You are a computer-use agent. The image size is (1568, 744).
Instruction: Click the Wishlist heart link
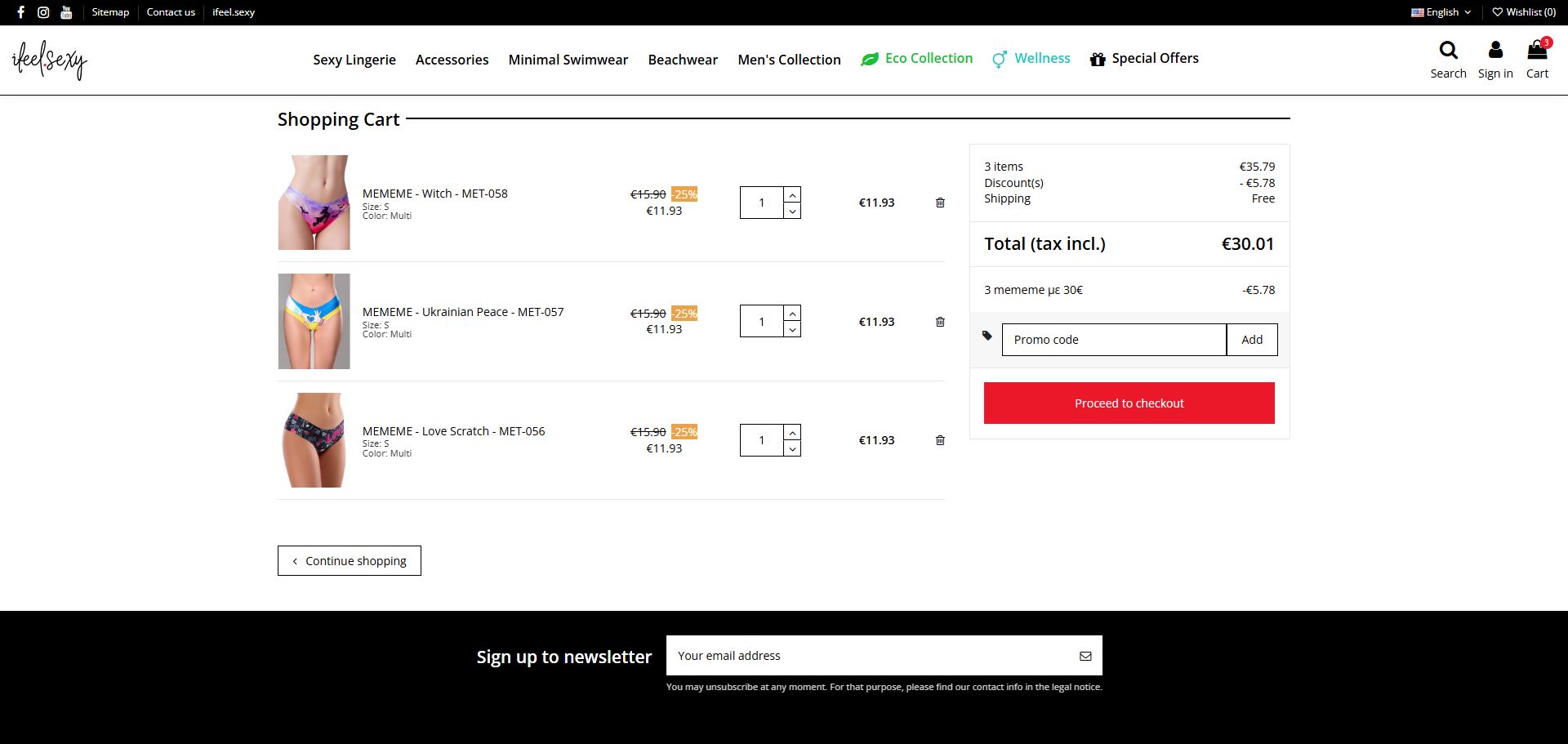coord(1524,12)
